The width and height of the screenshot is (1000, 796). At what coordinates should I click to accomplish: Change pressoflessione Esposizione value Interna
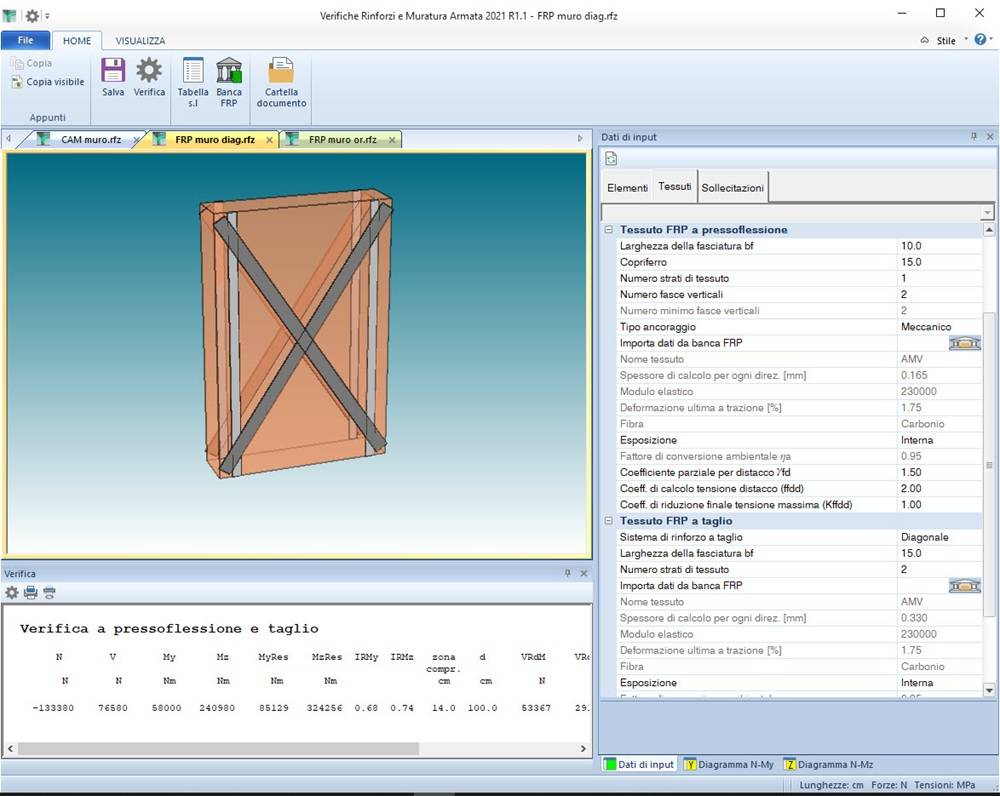click(x=939, y=440)
